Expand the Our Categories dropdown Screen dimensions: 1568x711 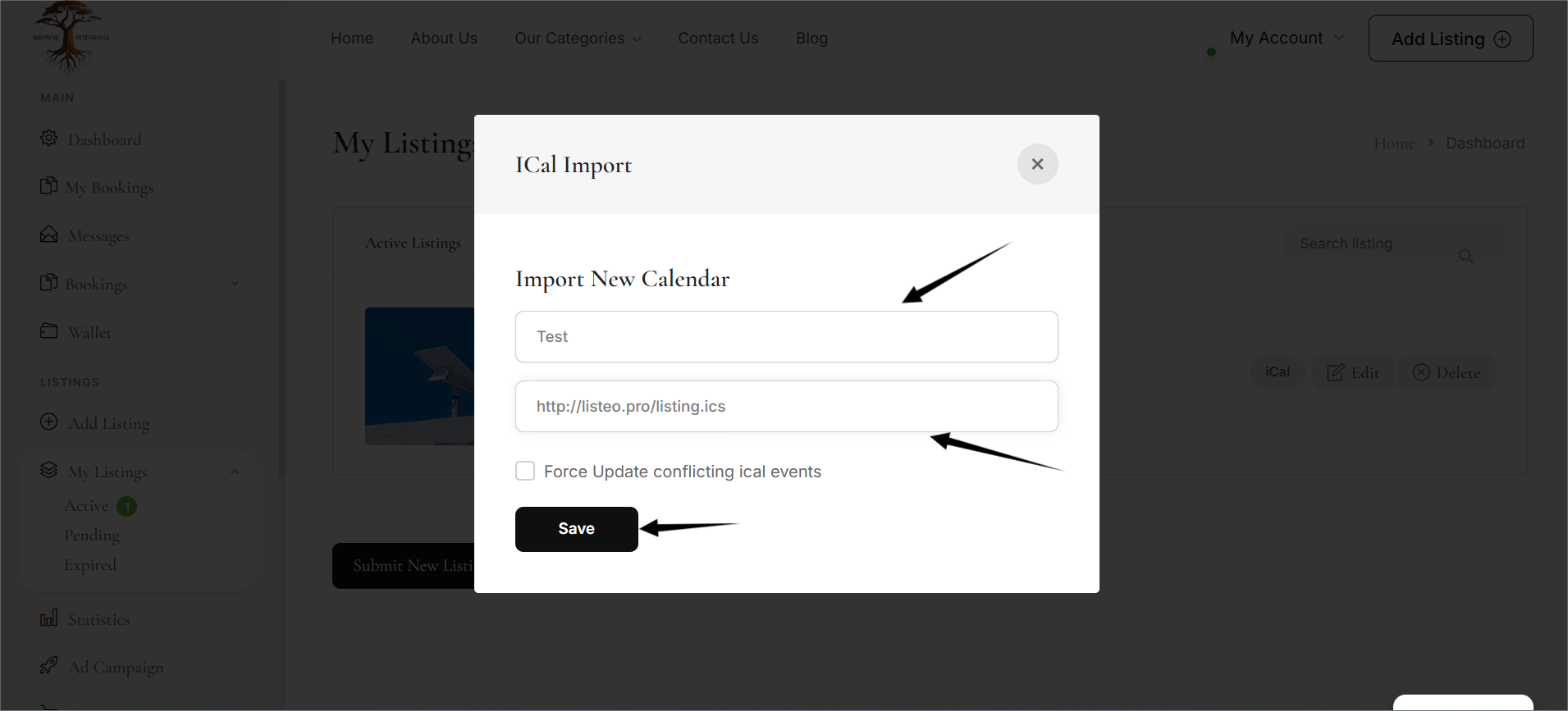(x=578, y=39)
